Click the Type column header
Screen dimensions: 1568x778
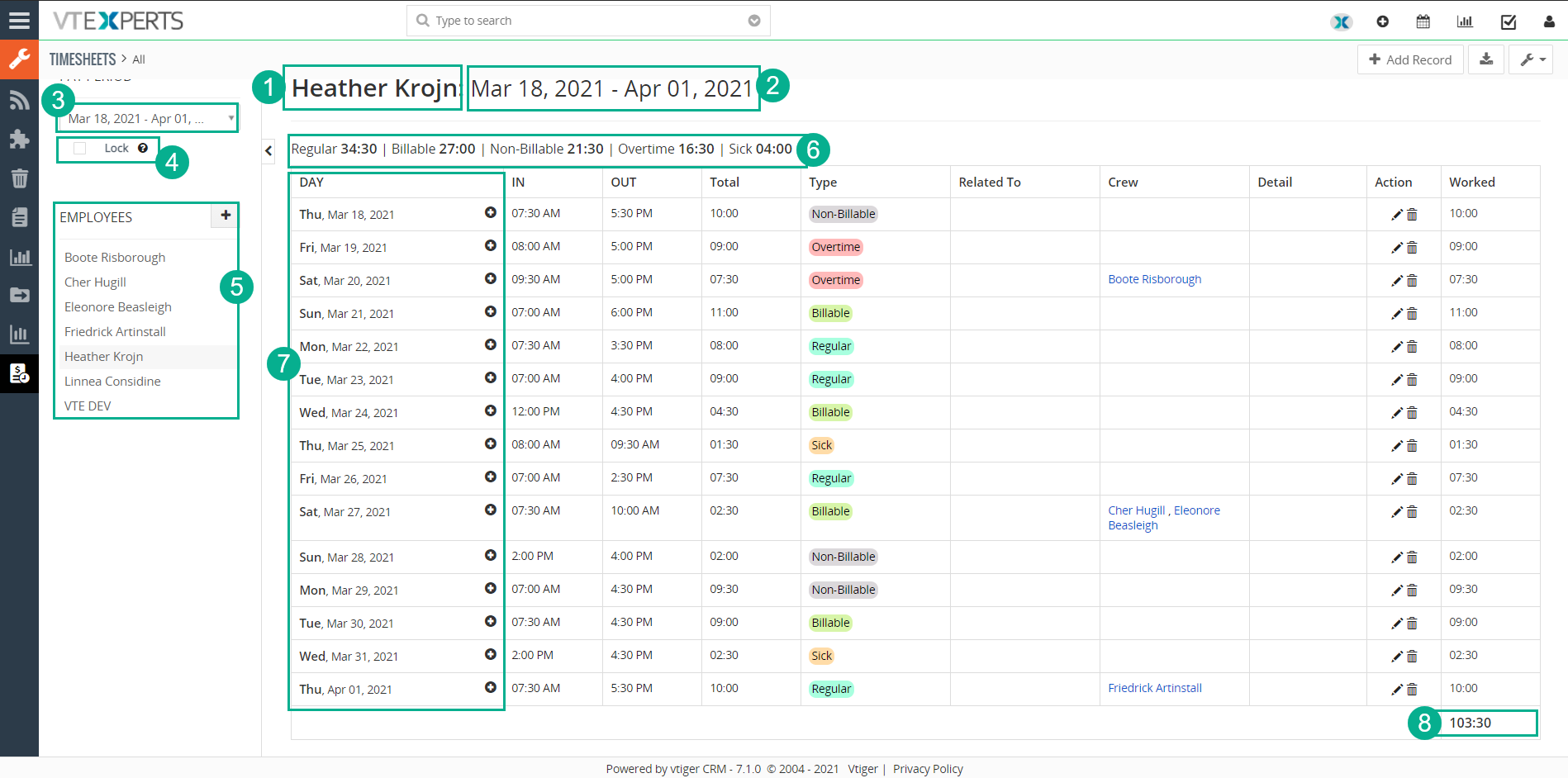coord(823,182)
